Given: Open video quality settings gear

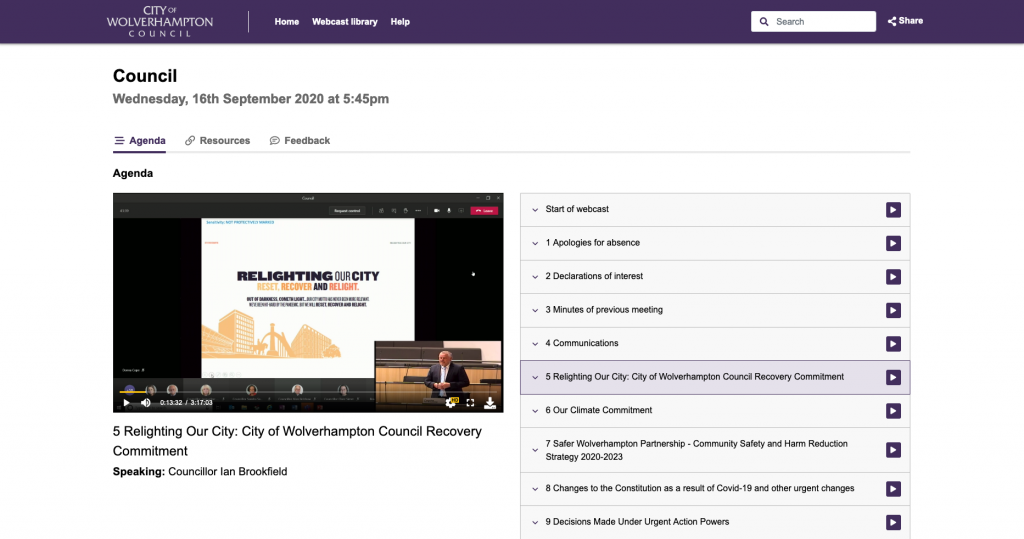Looking at the screenshot, I should (450, 402).
